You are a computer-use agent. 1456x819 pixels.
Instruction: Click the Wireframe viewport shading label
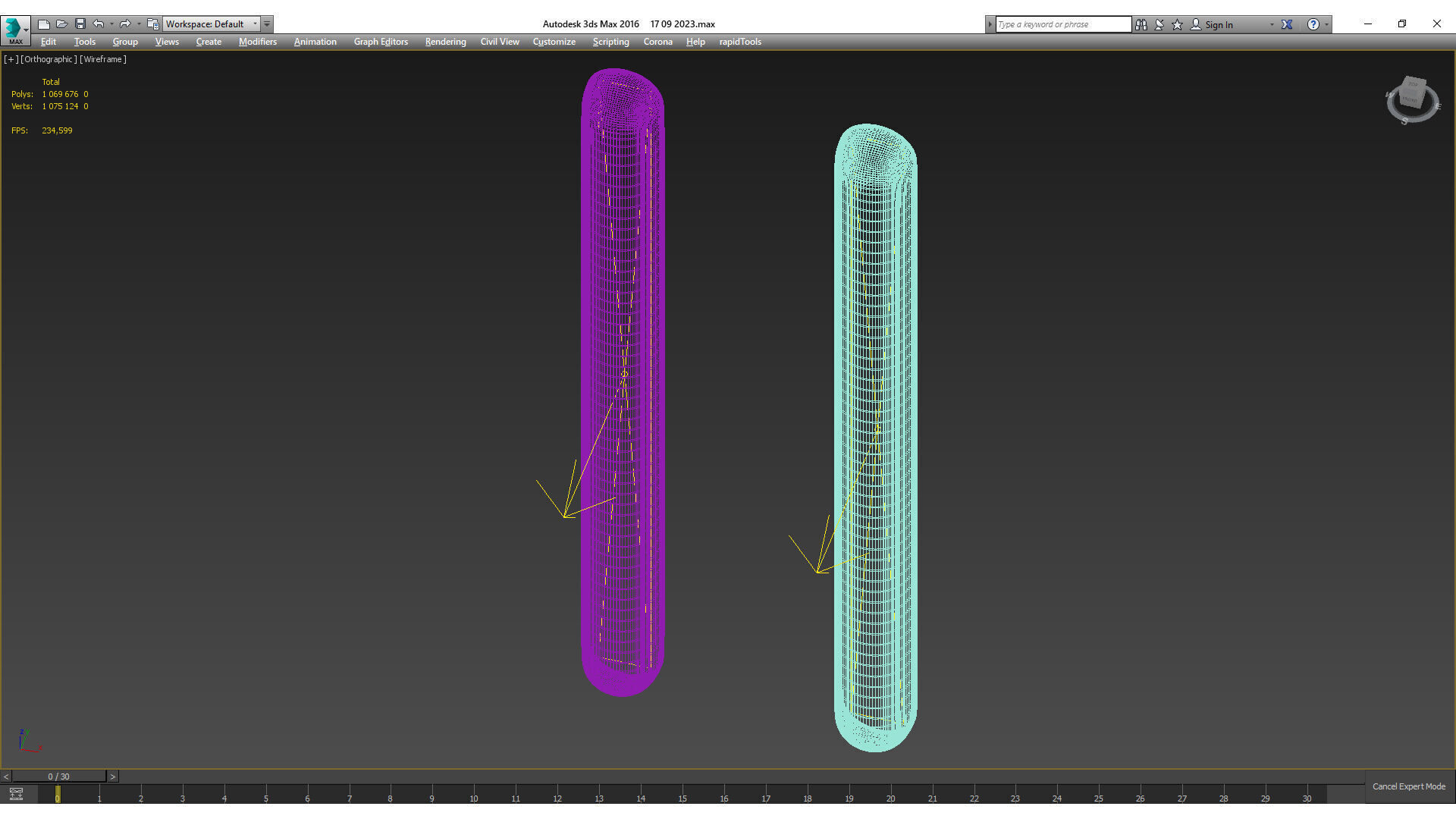tap(103, 59)
